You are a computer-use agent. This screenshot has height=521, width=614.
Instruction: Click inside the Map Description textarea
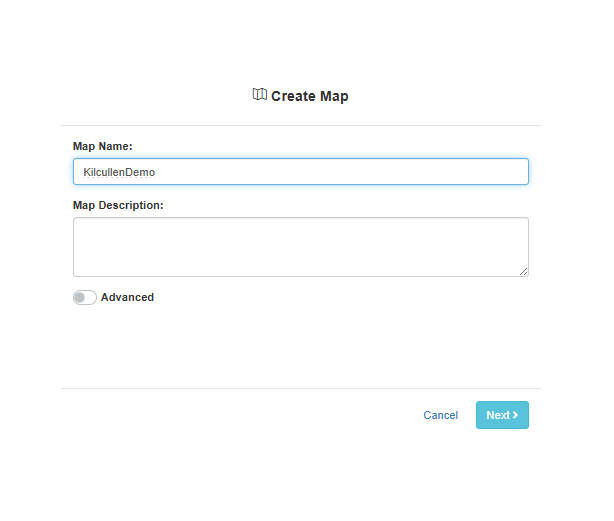click(301, 247)
